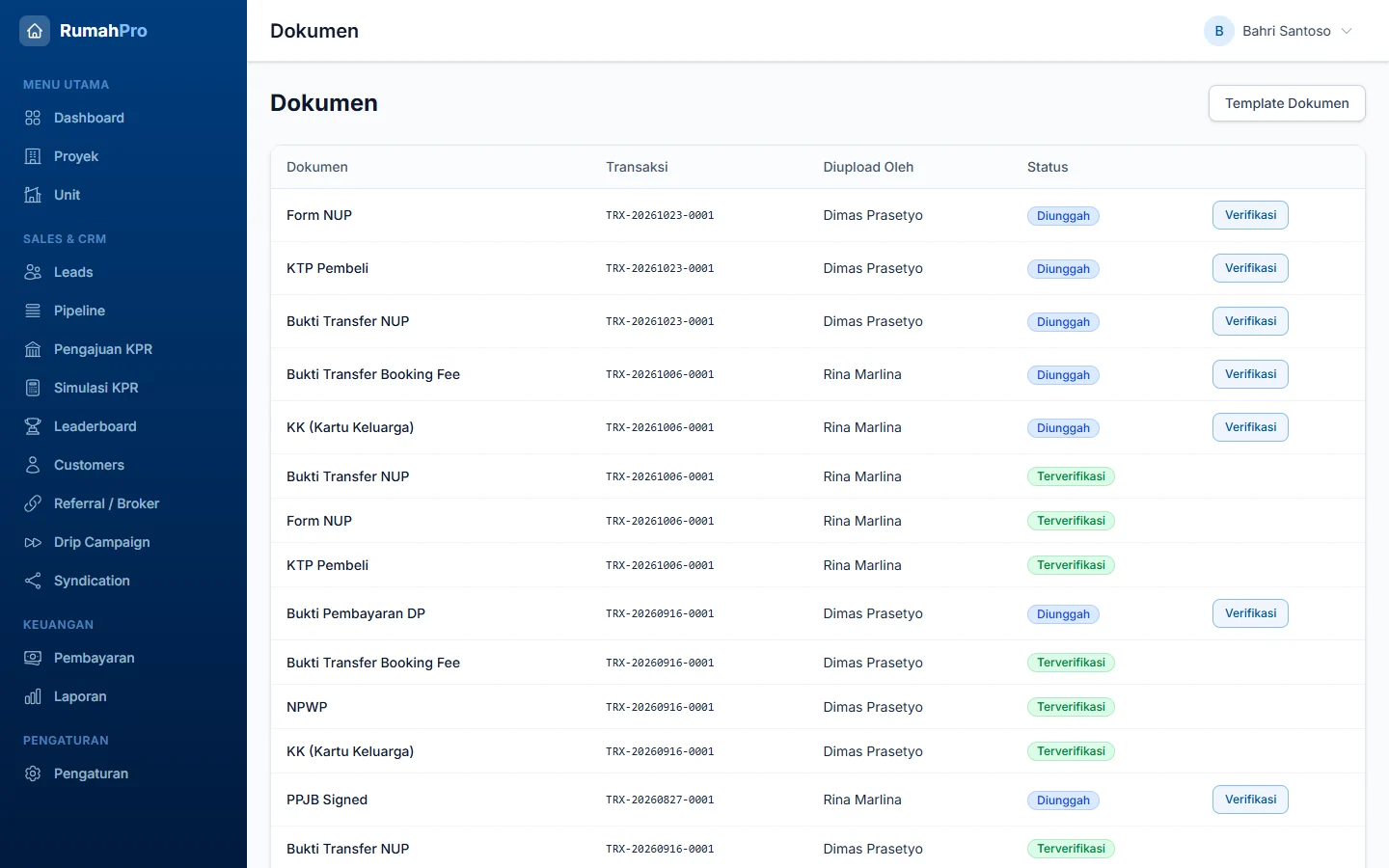Click the Unit label in sidebar

click(67, 195)
